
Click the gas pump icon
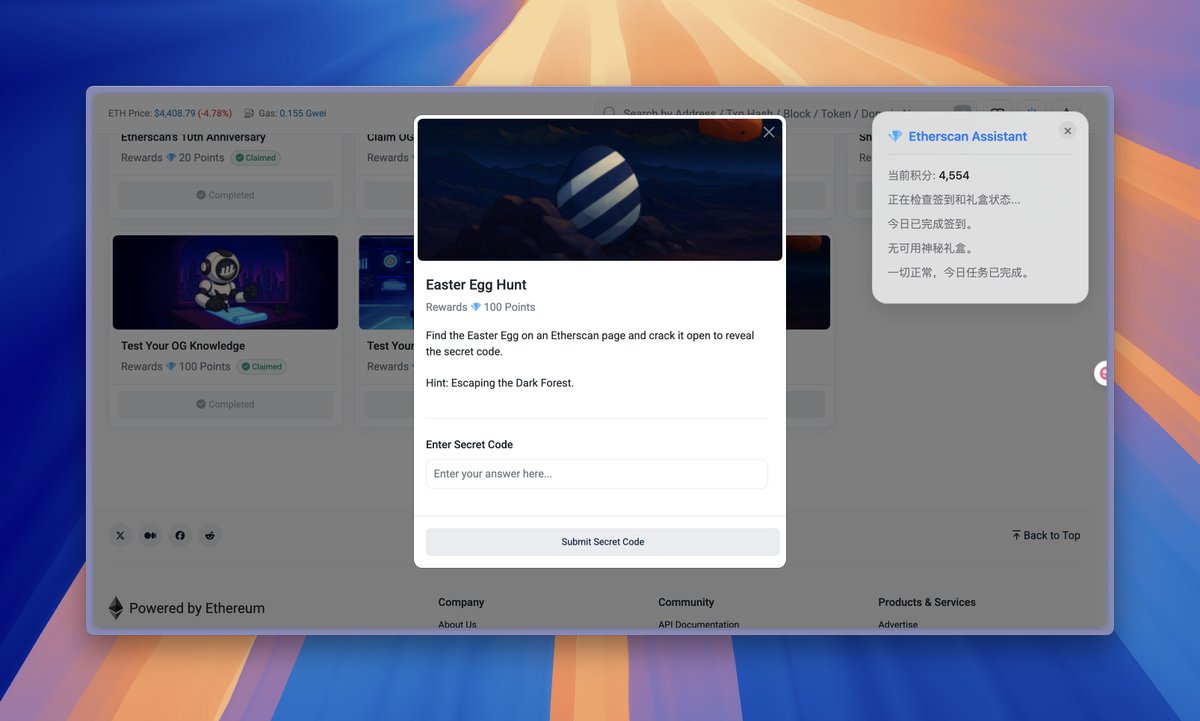pyautogui.click(x=249, y=114)
